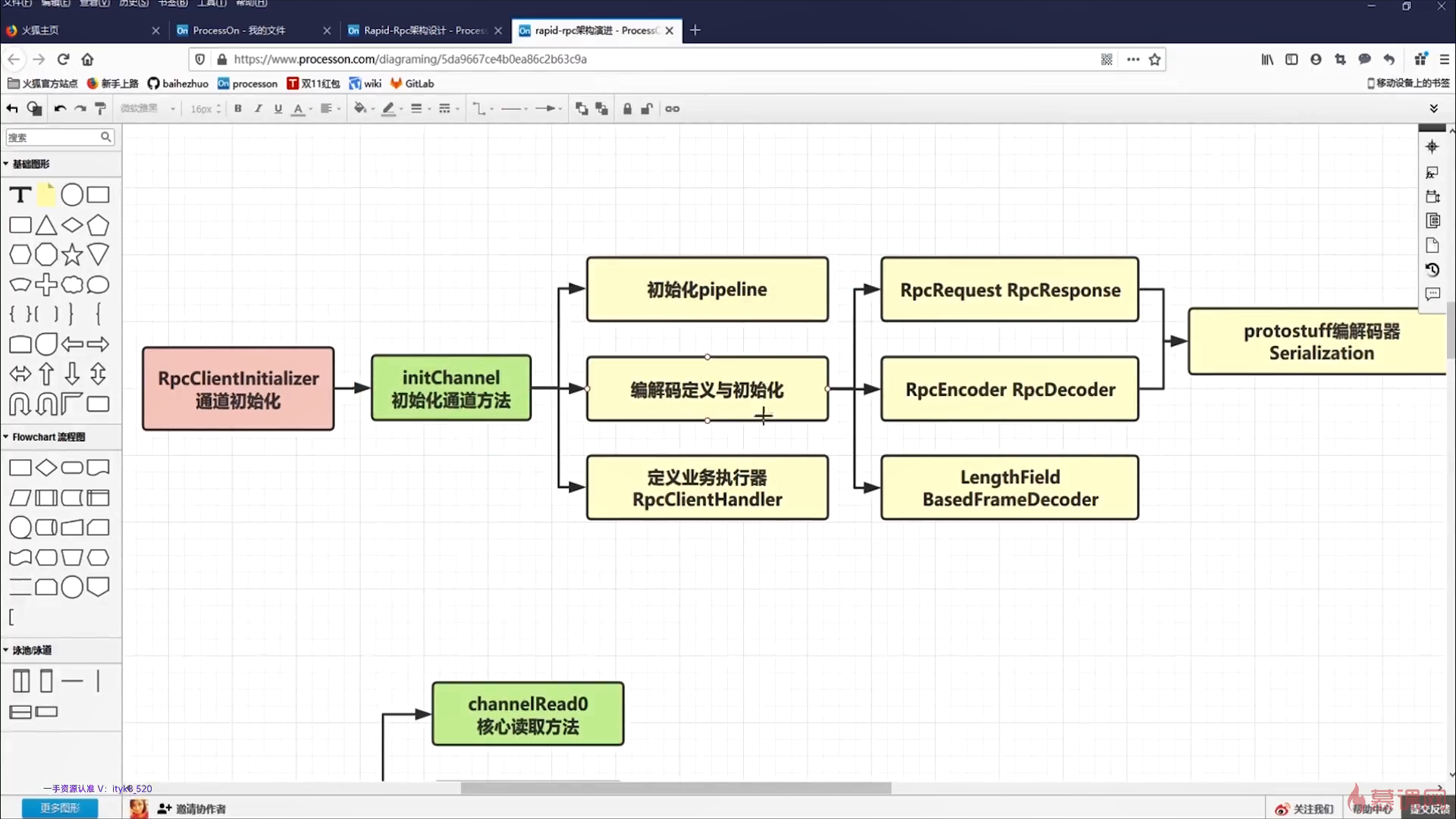Click the format painter brush icon
The width and height of the screenshot is (1456, 819).
click(x=100, y=108)
